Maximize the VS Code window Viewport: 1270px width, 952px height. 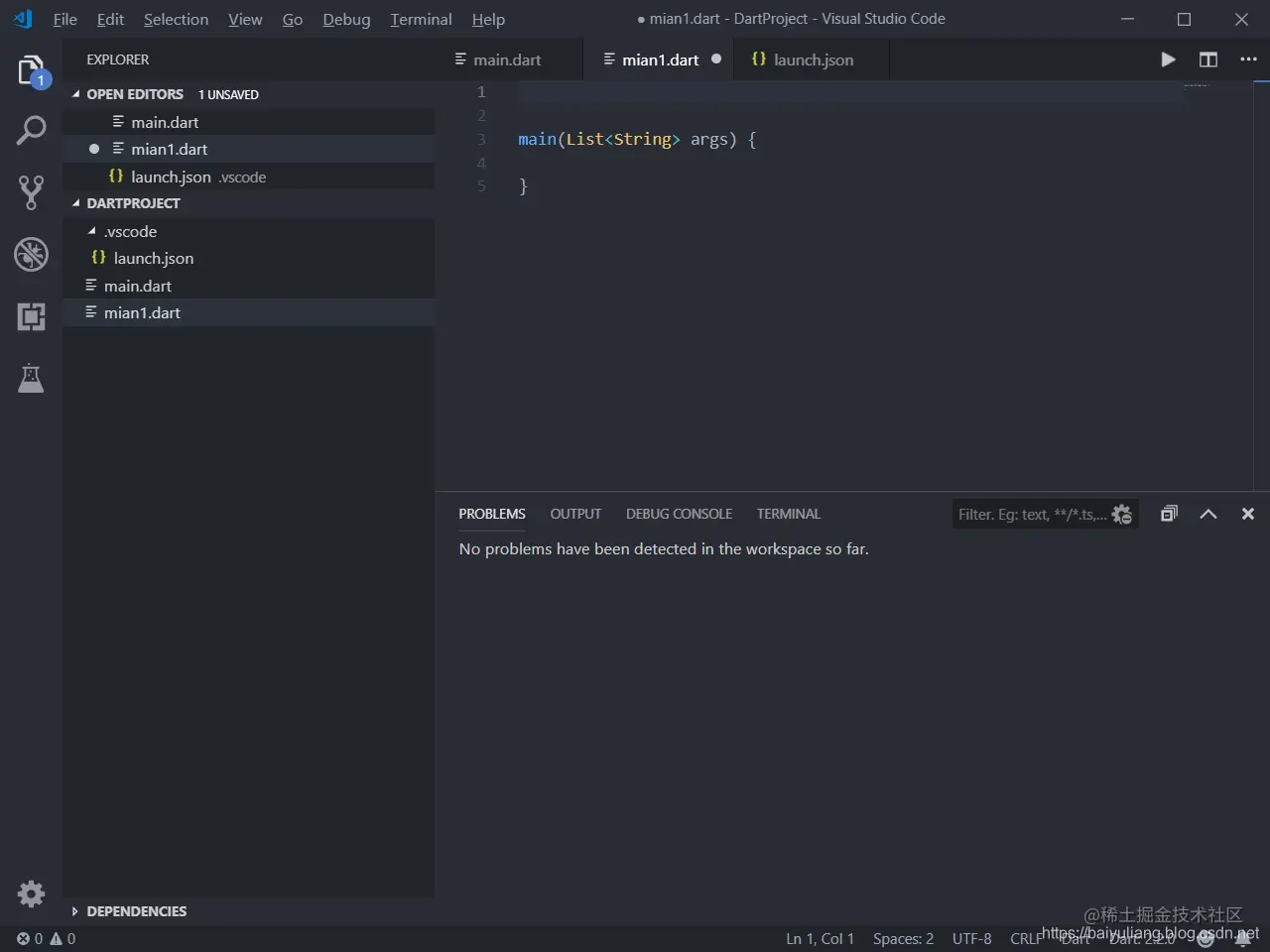click(1184, 19)
